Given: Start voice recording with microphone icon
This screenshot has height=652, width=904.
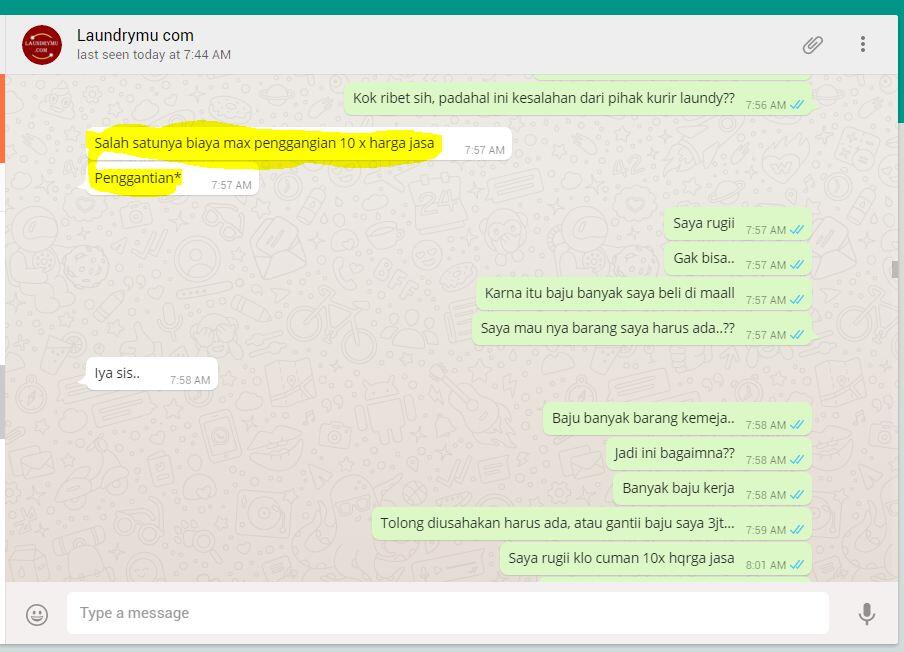Looking at the screenshot, I should tap(867, 614).
